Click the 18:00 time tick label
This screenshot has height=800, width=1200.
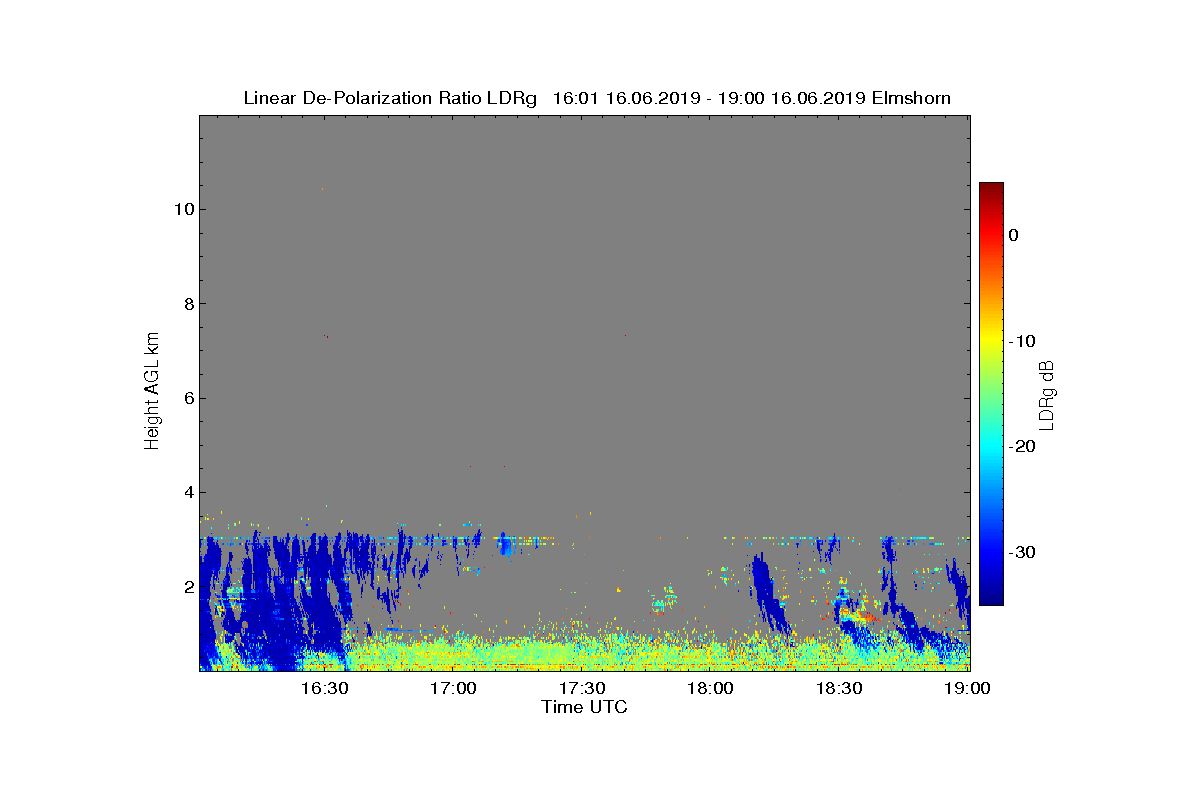tap(711, 688)
